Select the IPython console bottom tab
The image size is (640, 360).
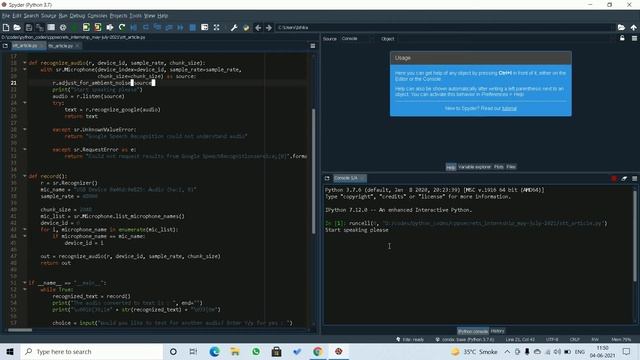pyautogui.click(x=473, y=331)
